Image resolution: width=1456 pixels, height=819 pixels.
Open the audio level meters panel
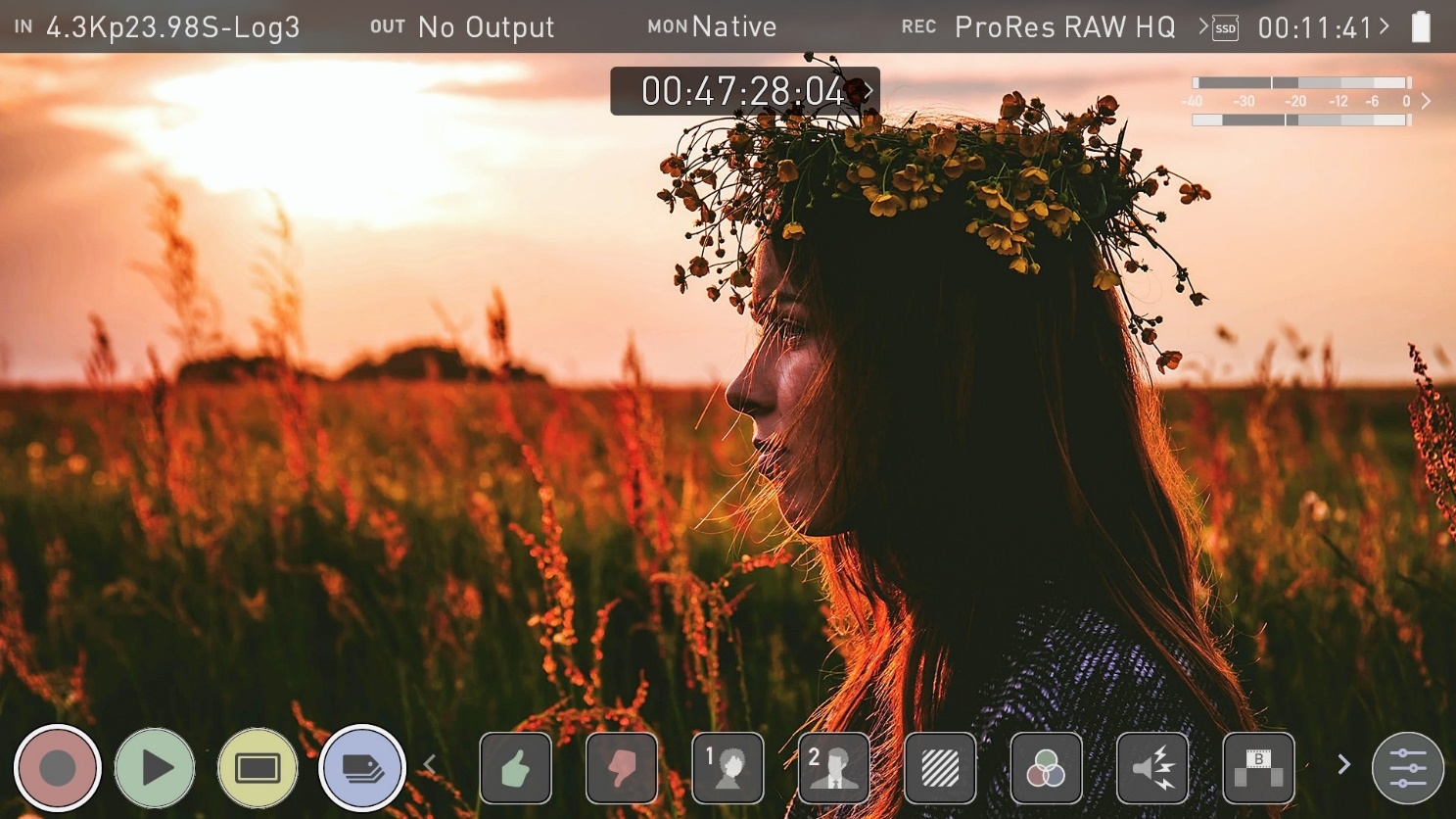1302,101
